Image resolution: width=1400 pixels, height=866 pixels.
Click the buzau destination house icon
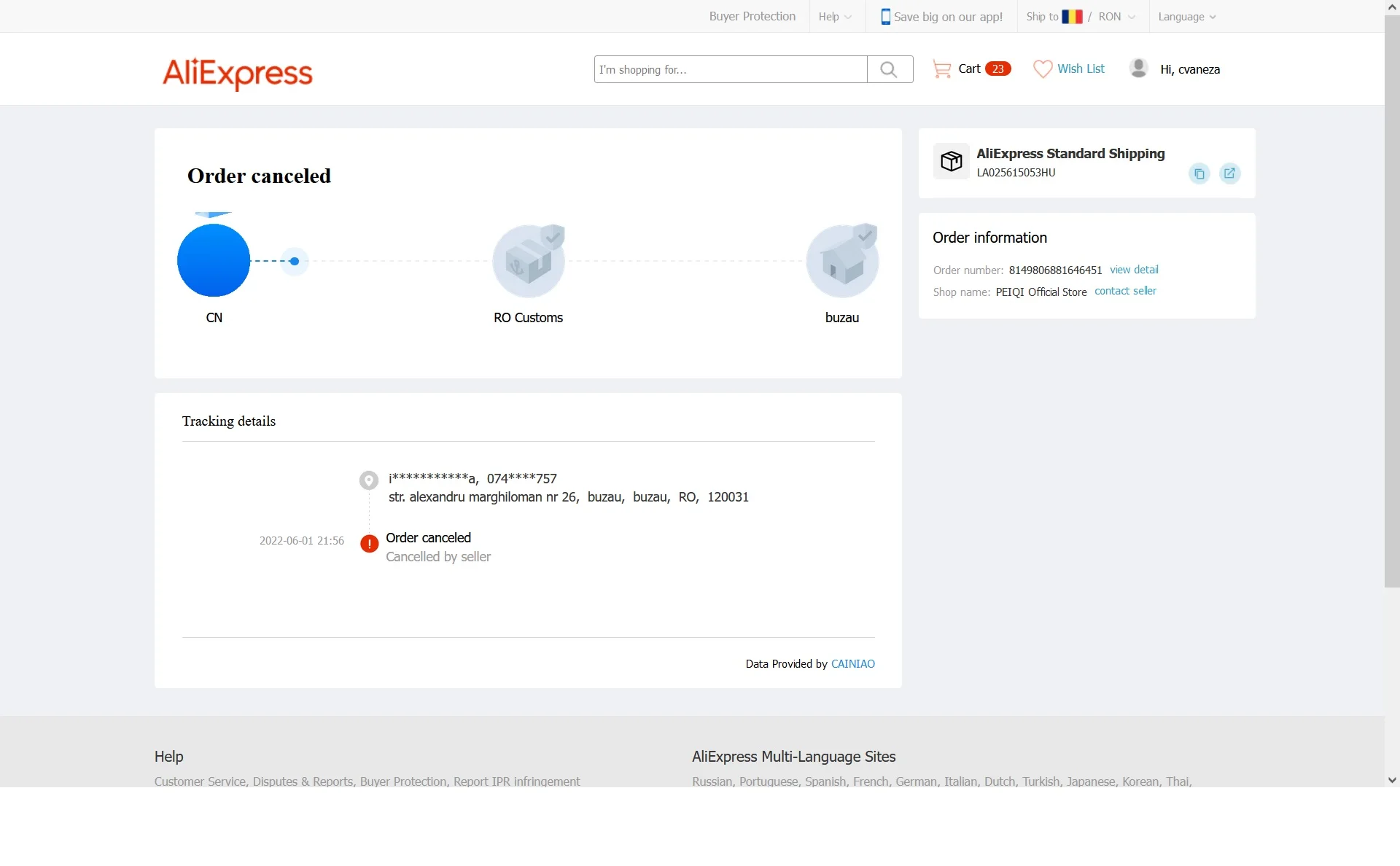(842, 261)
